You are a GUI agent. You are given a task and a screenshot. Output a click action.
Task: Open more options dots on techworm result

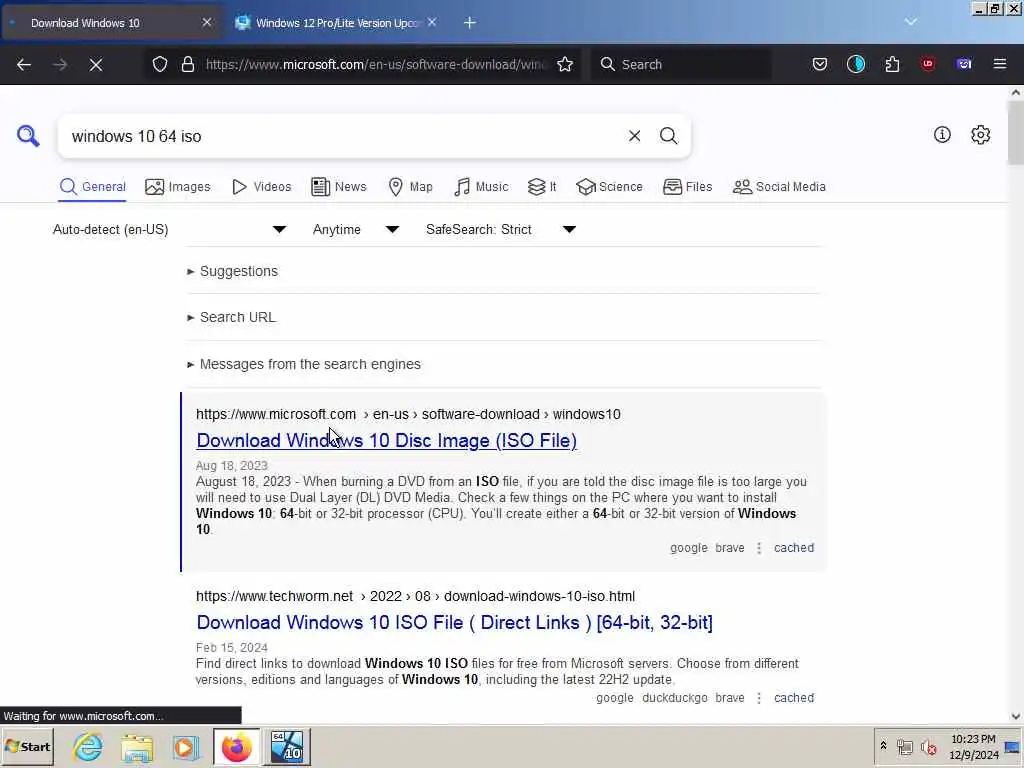pyautogui.click(x=759, y=698)
